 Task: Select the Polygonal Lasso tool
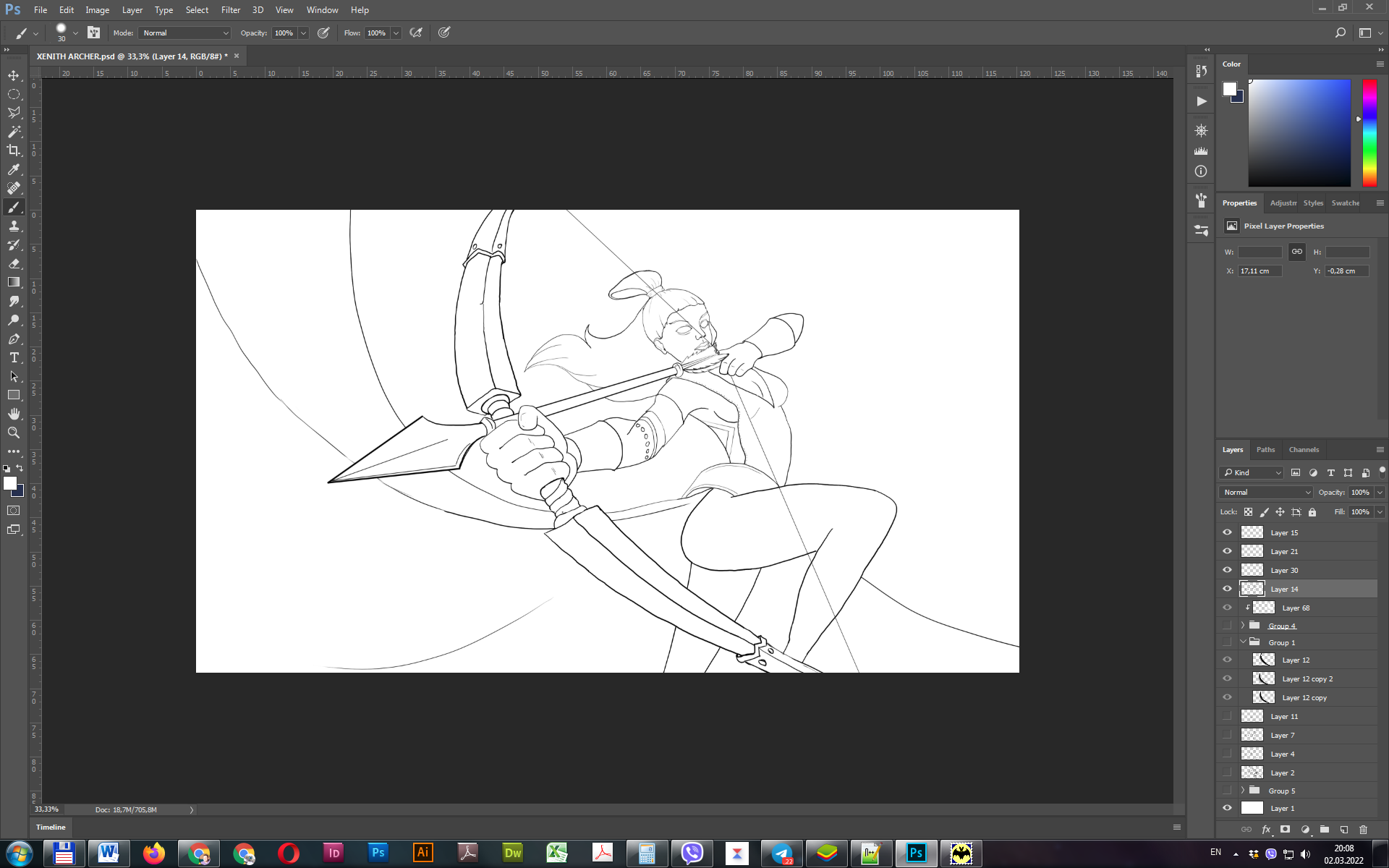(x=14, y=113)
